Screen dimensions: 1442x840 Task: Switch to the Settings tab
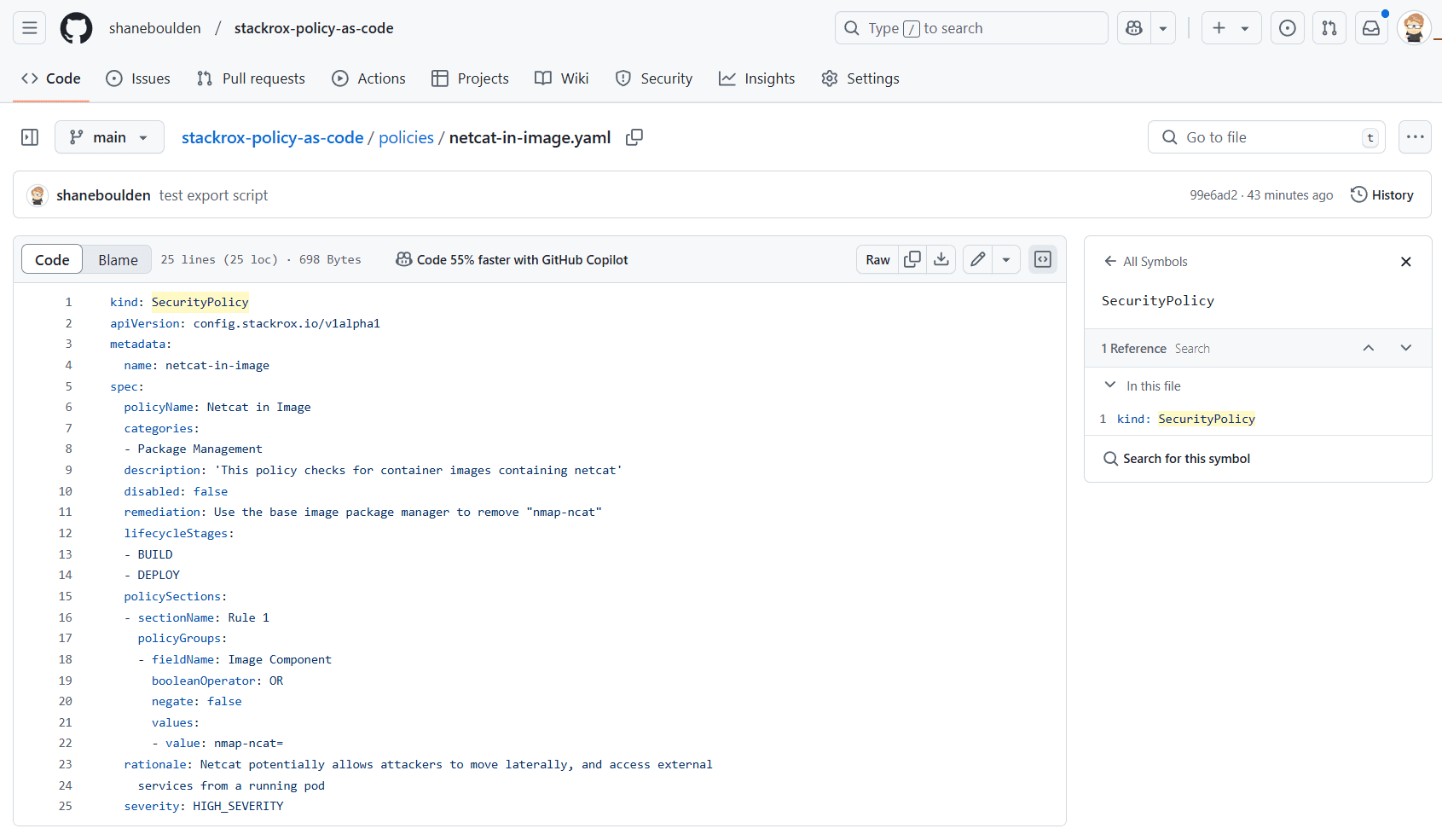860,78
